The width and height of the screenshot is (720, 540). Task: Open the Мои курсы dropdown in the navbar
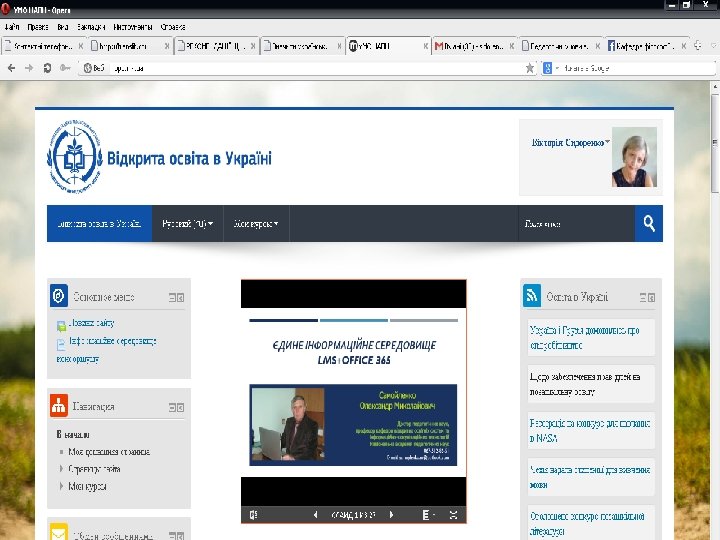point(256,224)
